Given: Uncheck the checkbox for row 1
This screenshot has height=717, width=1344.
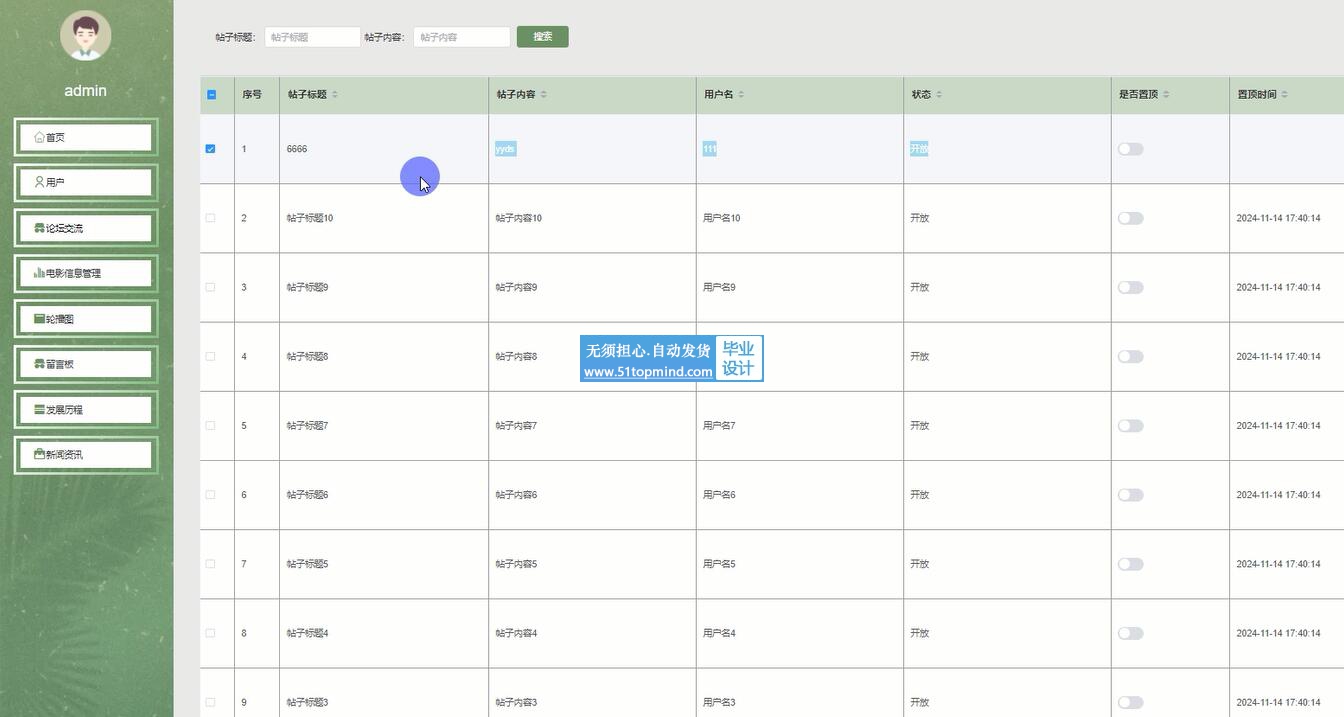Looking at the screenshot, I should (210, 149).
